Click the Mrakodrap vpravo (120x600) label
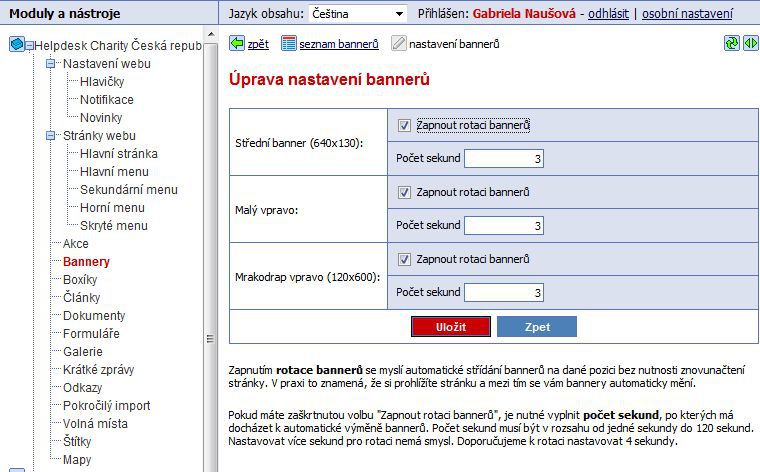This screenshot has height=472, width=760. (307, 277)
